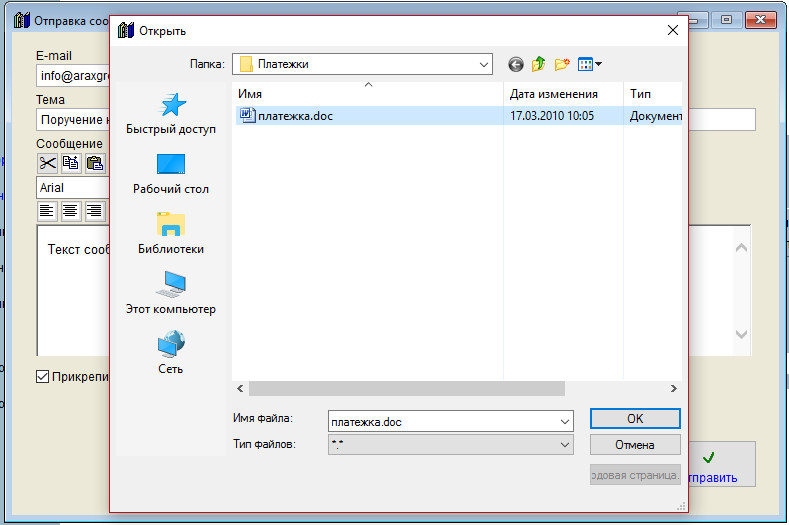Go up one folder level icon
The image size is (789, 525).
coord(539,64)
